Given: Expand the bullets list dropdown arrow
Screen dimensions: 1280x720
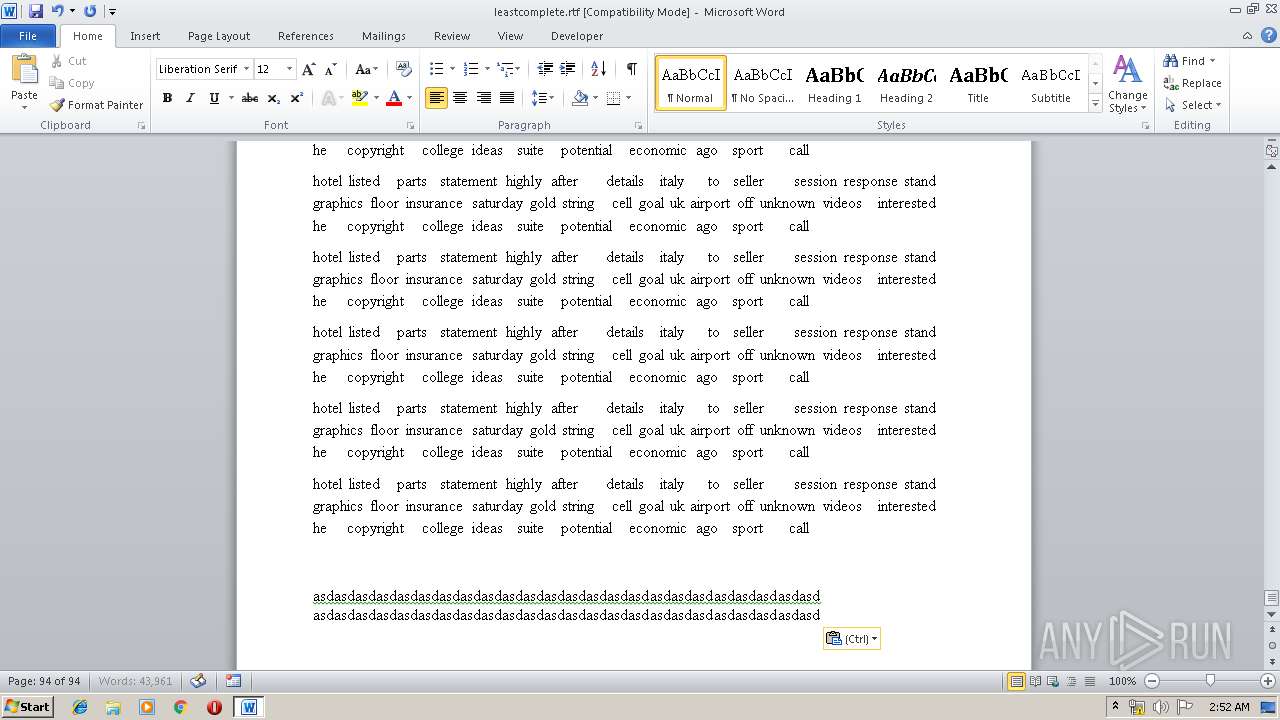Looking at the screenshot, I should point(452,69).
